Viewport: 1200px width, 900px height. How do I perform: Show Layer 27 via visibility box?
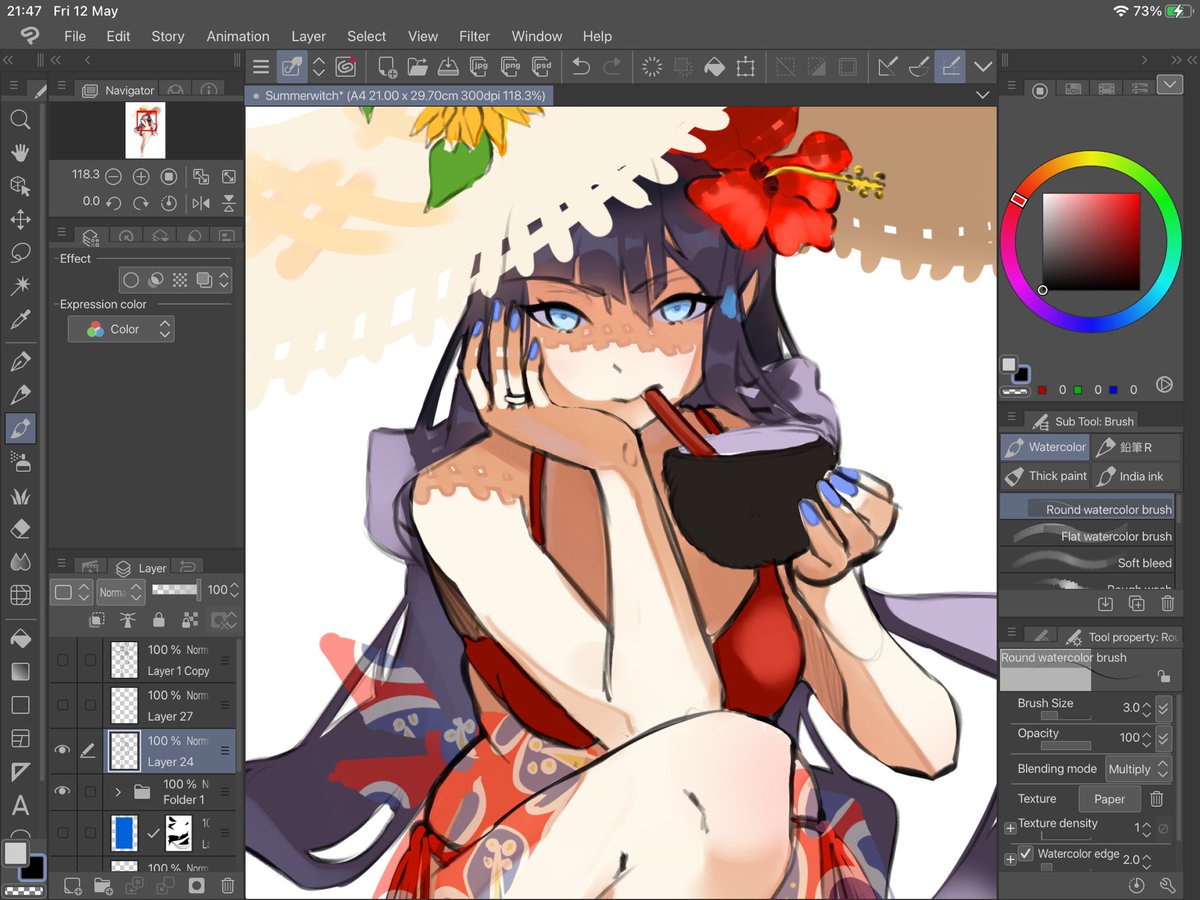[x=63, y=705]
